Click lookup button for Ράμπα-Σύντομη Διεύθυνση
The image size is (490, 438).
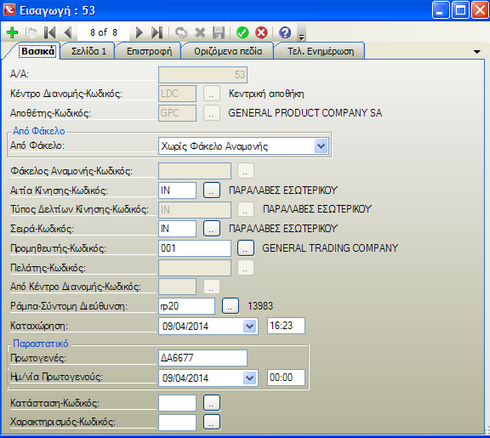[230, 306]
